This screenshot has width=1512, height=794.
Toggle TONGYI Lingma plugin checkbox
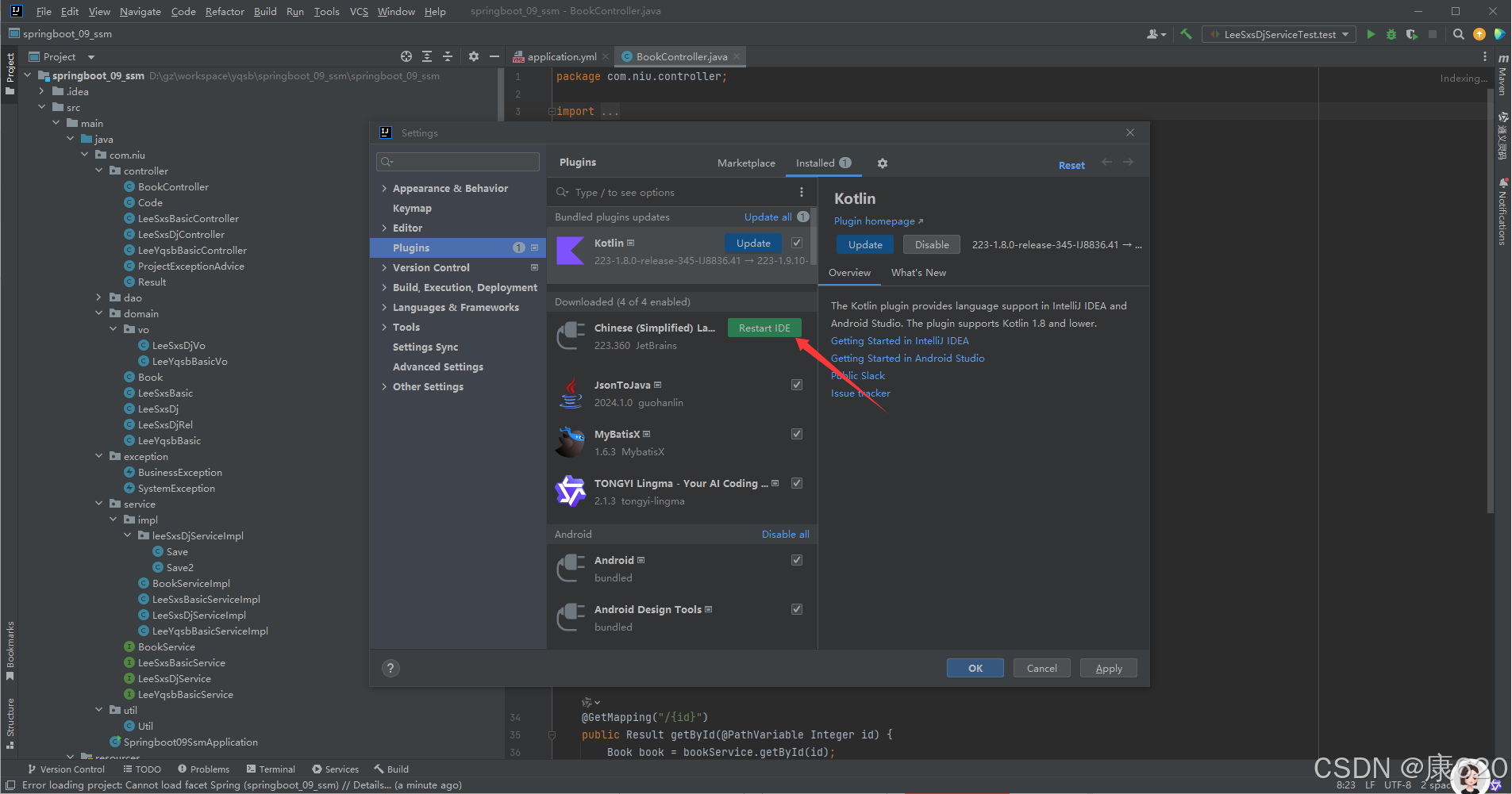pyautogui.click(x=797, y=483)
